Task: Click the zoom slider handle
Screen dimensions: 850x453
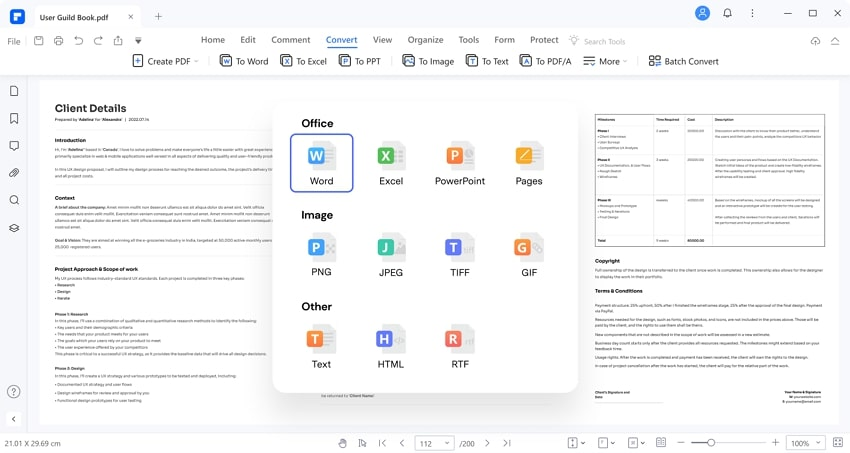Action: [711, 443]
